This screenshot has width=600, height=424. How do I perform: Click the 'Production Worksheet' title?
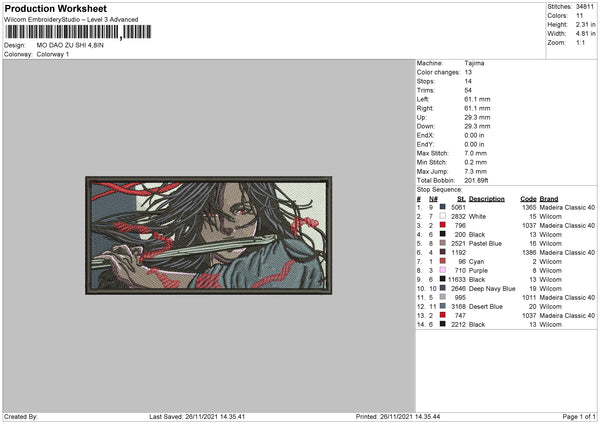pyautogui.click(x=56, y=8)
